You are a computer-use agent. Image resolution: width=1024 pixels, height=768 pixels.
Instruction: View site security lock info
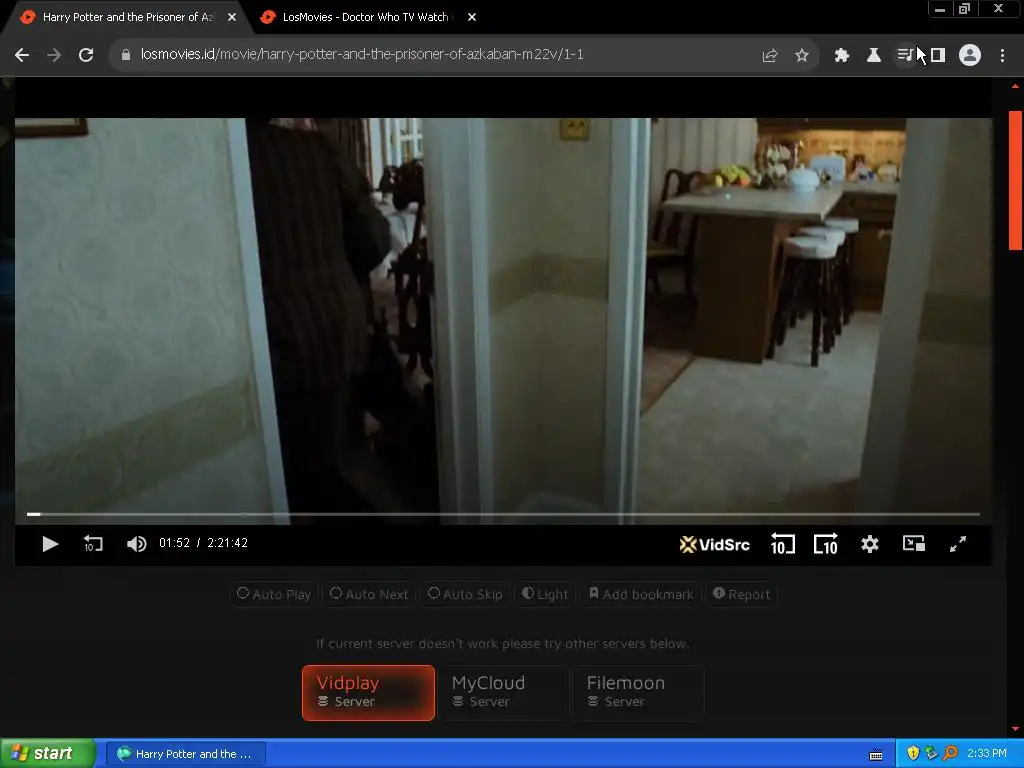click(x=126, y=55)
